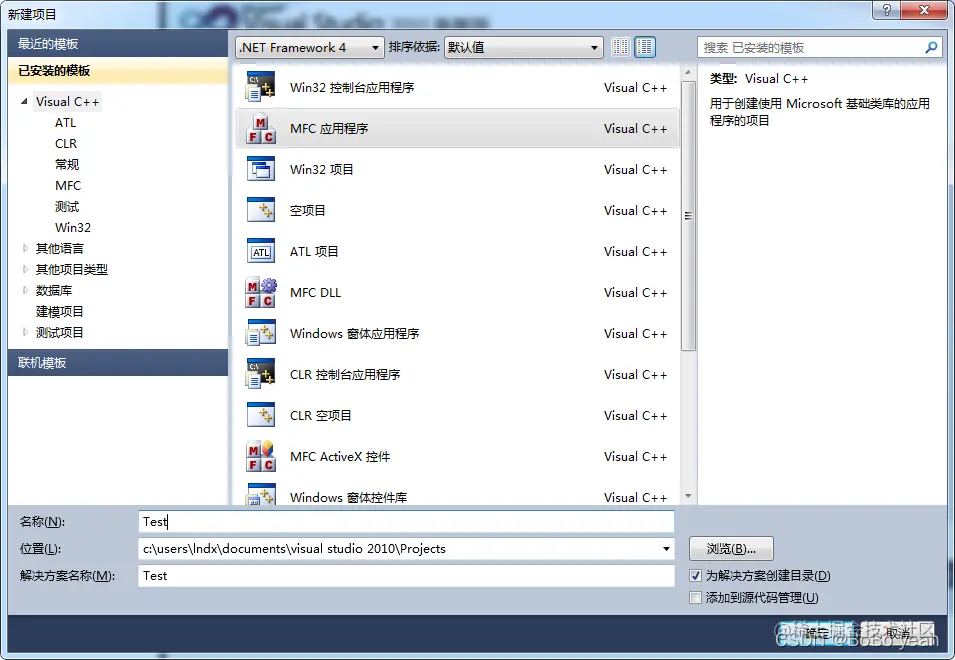Screen dimensions: 955x660
Task: Switch to small icons view
Action: (x=620, y=47)
